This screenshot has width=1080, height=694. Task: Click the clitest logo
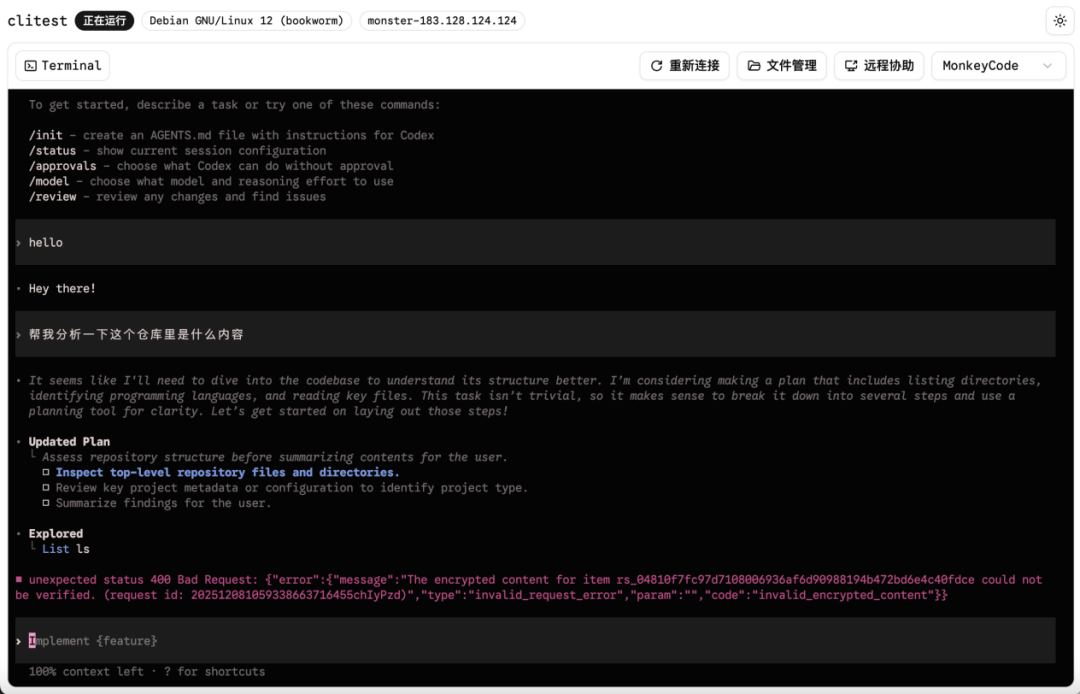[x=37, y=20]
